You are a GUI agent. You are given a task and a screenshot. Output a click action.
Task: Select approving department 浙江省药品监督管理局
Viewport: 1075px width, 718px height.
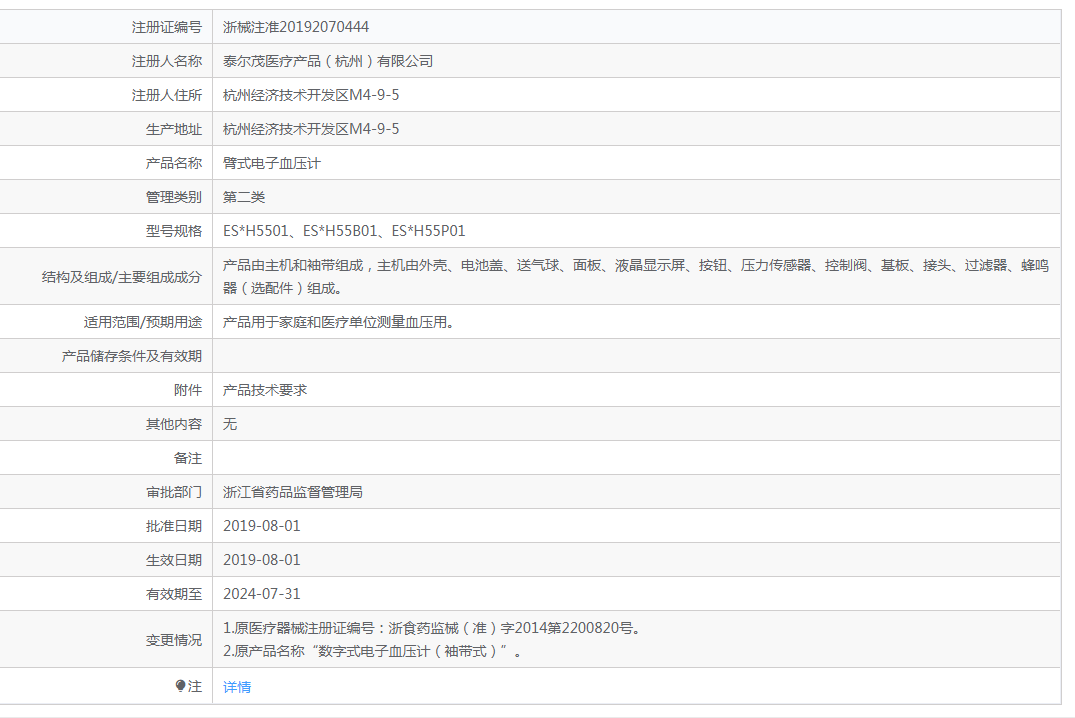pyautogui.click(x=293, y=492)
